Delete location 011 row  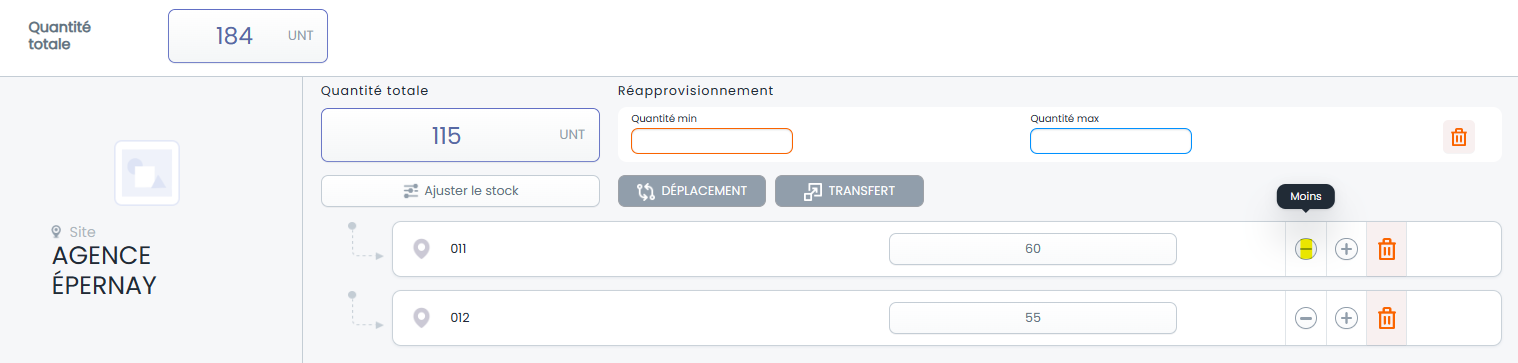point(1387,249)
